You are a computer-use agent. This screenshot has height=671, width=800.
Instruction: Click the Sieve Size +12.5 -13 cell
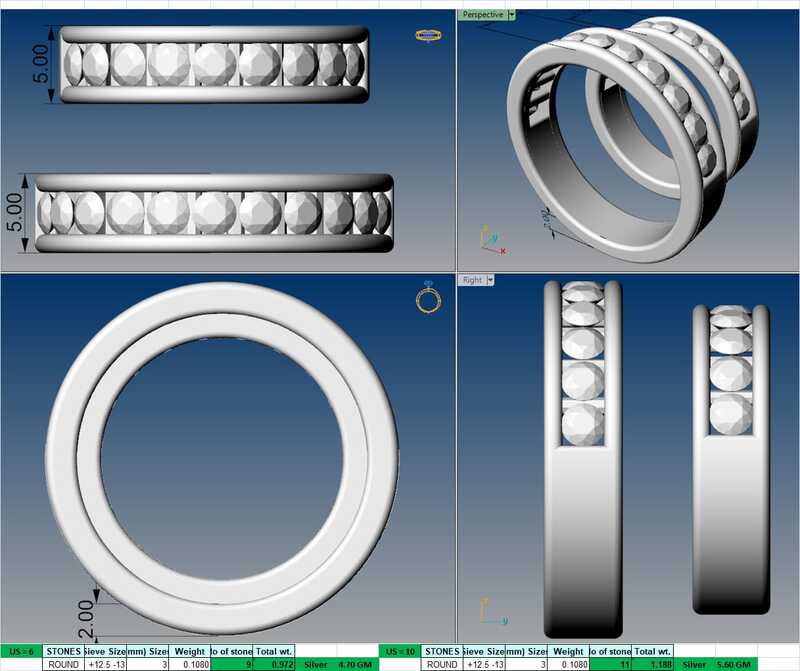pyautogui.click(x=104, y=662)
